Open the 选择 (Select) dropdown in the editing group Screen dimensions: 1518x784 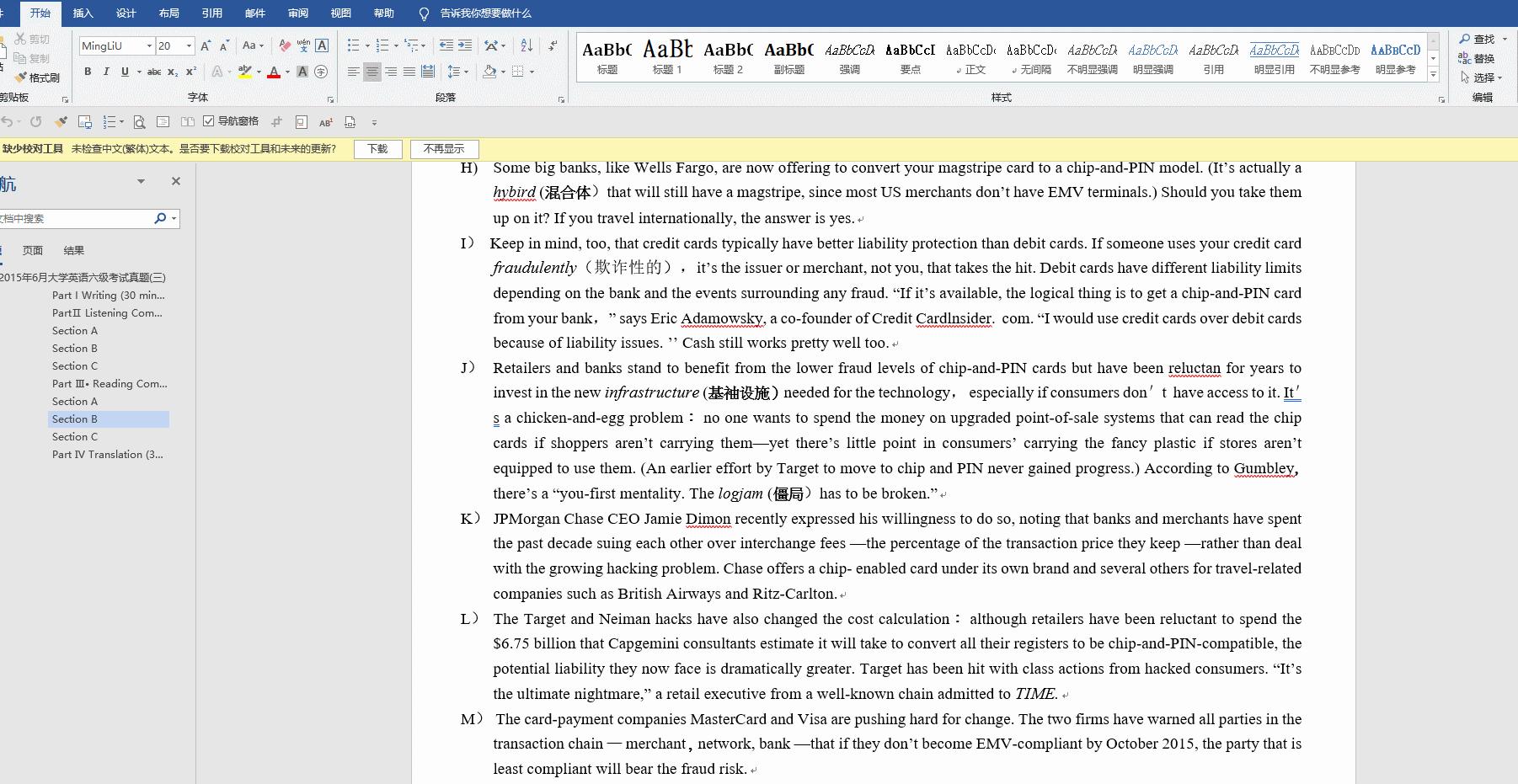(1483, 77)
